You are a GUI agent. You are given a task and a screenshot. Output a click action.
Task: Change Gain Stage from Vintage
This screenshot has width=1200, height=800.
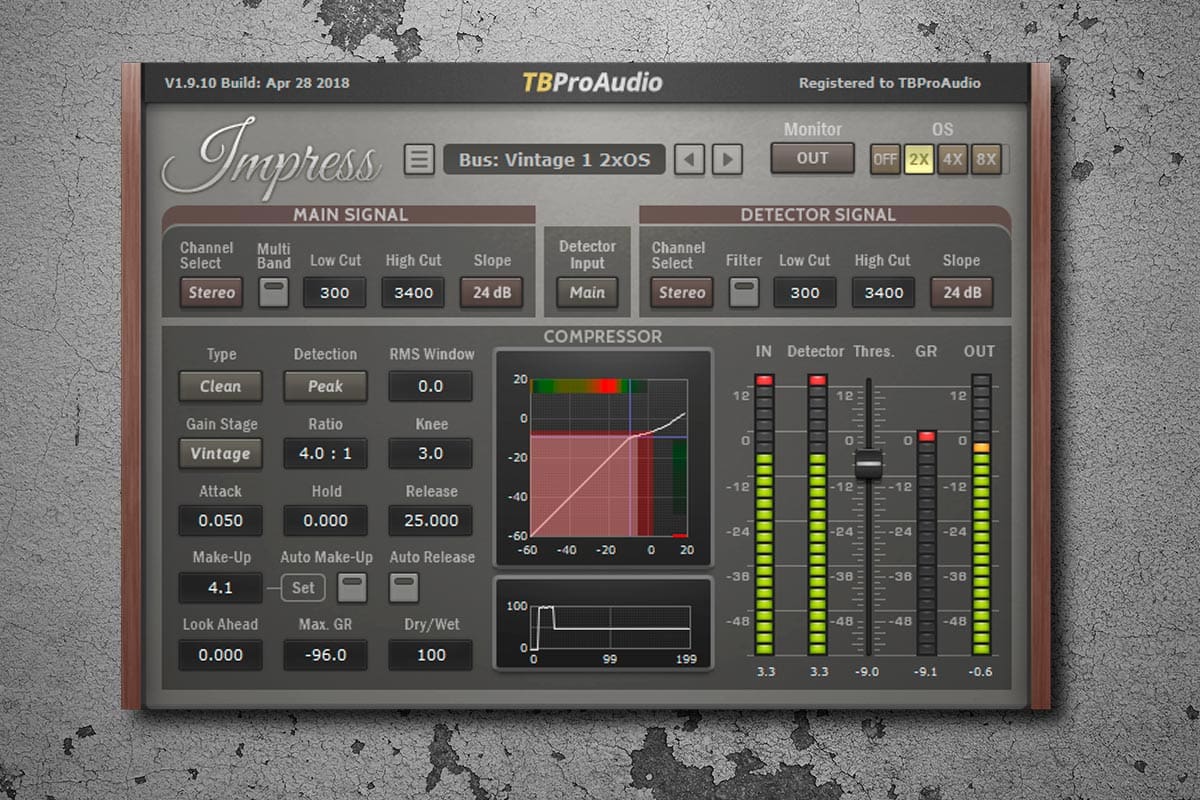click(220, 453)
